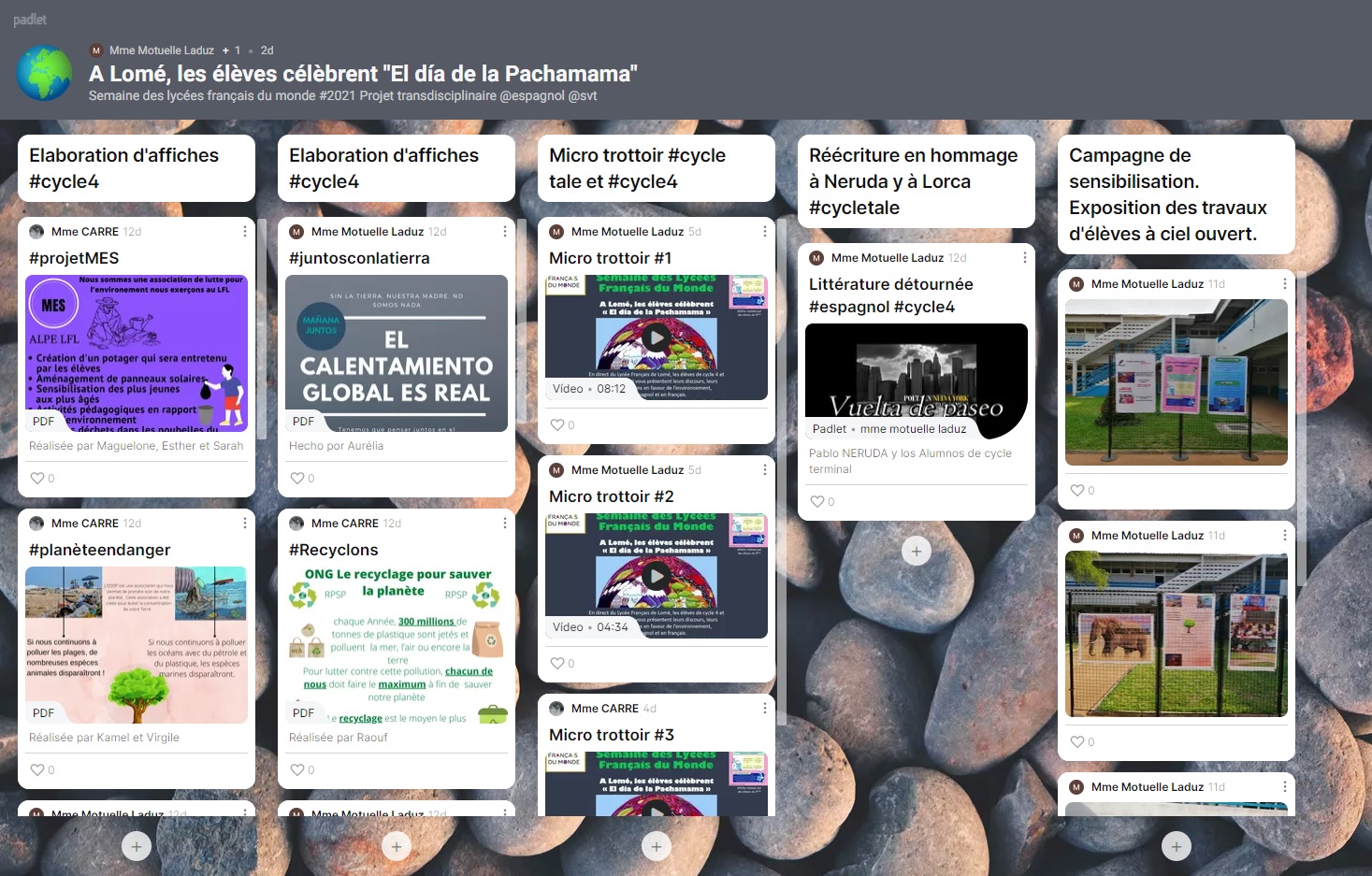This screenshot has width=1372, height=876.
Task: Open the Micro trottoir #3 video thumbnail
Action: (x=657, y=783)
